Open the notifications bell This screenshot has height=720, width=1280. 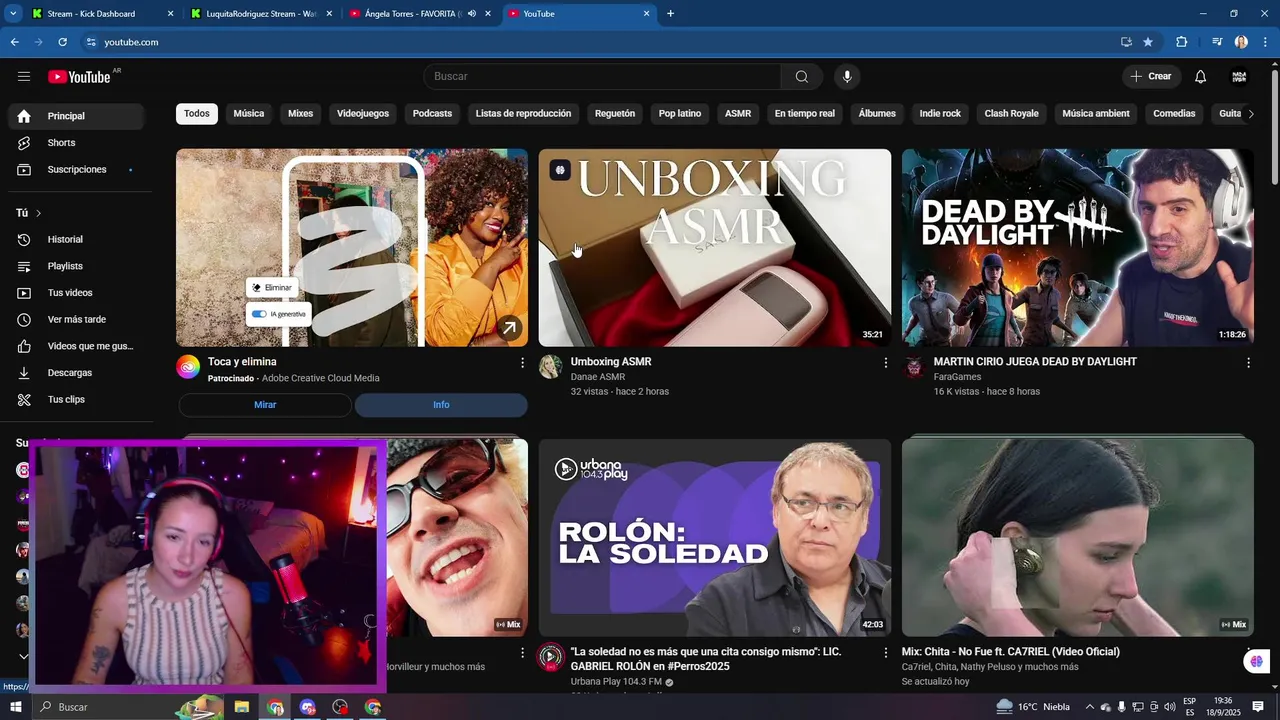point(1201,77)
